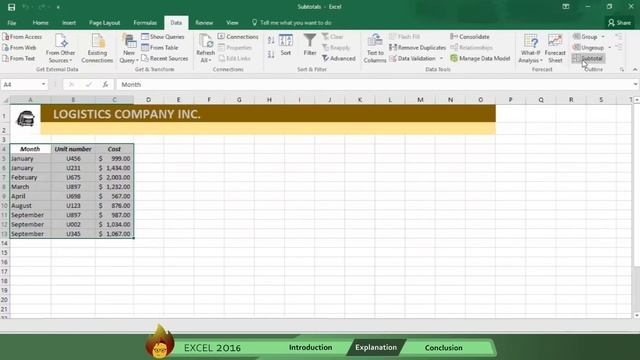
Task: Create a Forecast Sheet
Action: pos(555,48)
